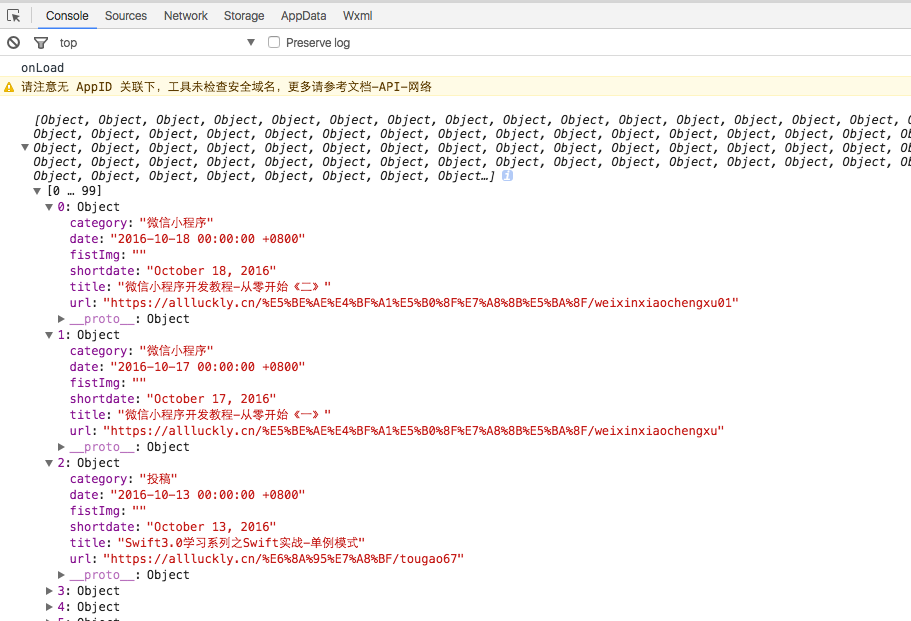Click the console filter funnel icon
911x621 pixels.
(41, 43)
